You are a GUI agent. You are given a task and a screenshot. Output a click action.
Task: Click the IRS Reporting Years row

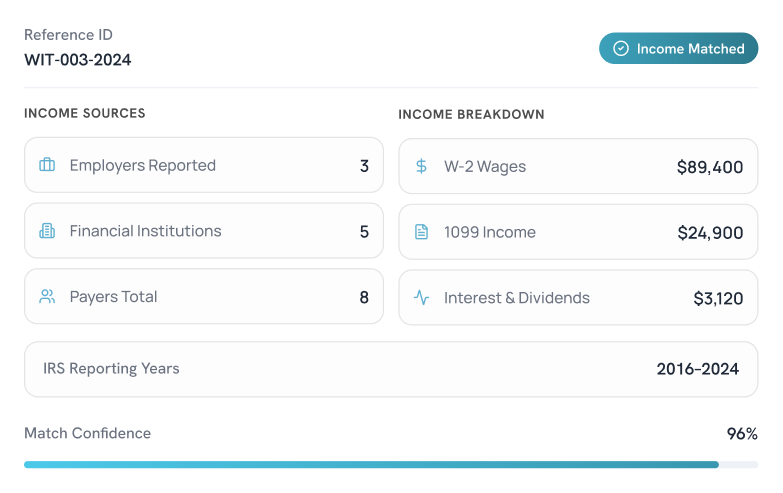(391, 369)
